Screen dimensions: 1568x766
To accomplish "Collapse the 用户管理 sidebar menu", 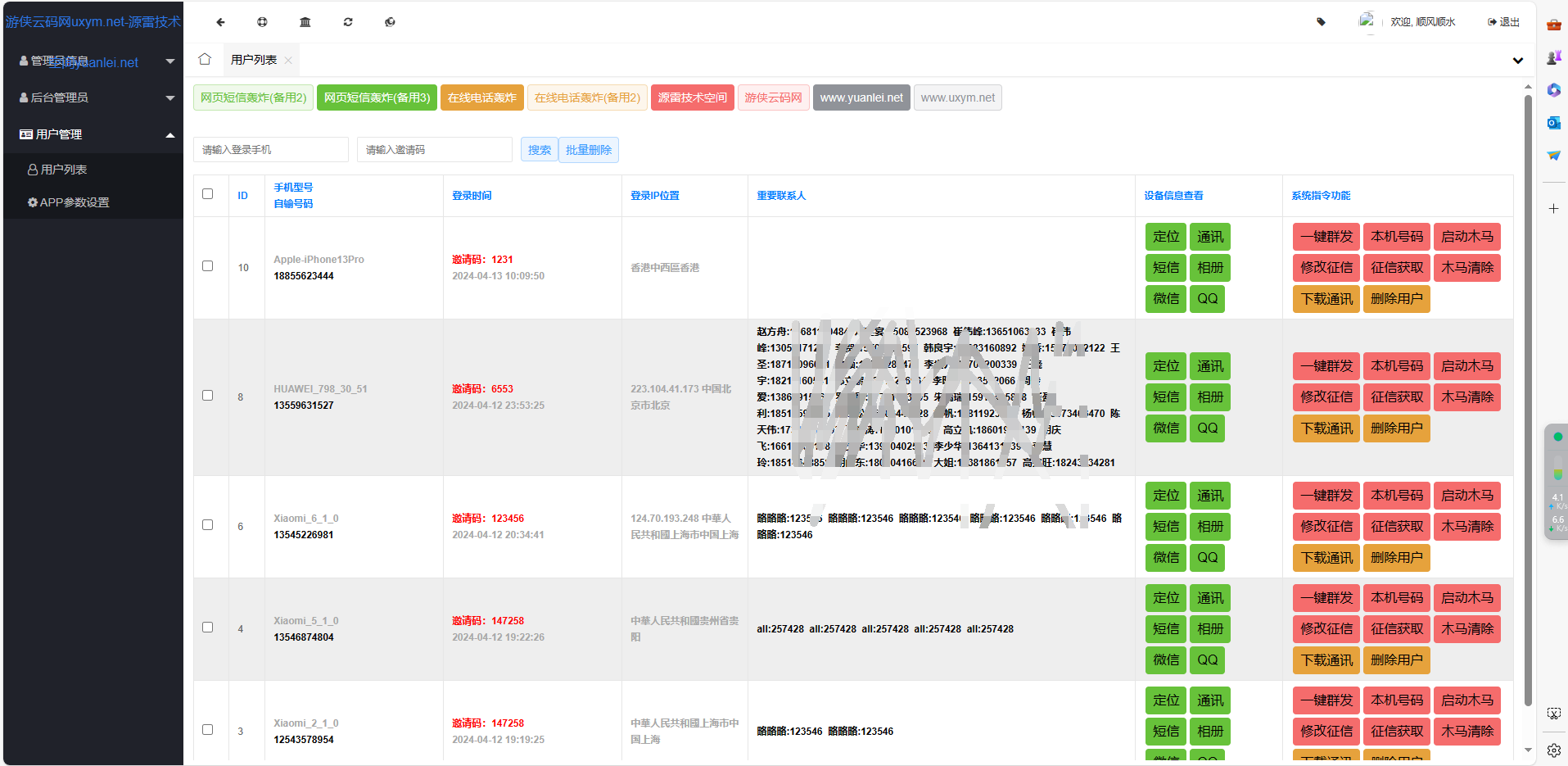I will 93,134.
